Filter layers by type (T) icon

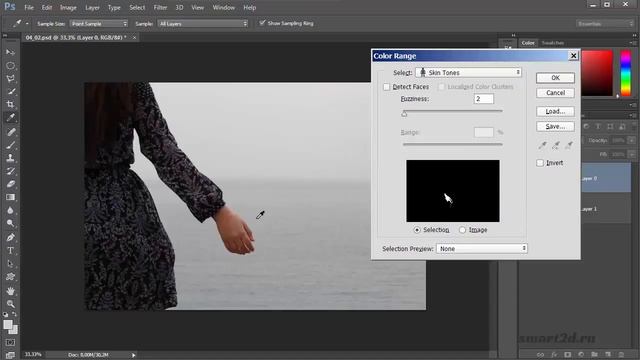click(598, 127)
